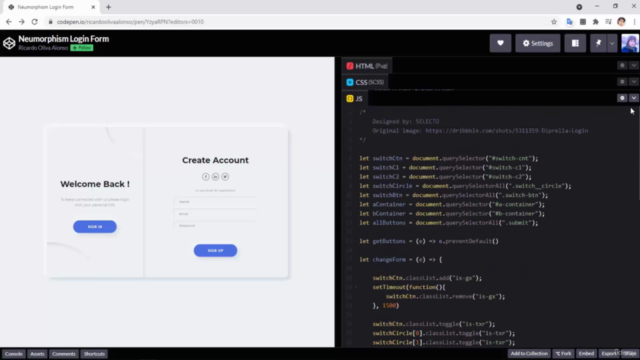Click the Facebook icon under Create Account
Screen dimensions: 640x360
[x=206, y=177]
